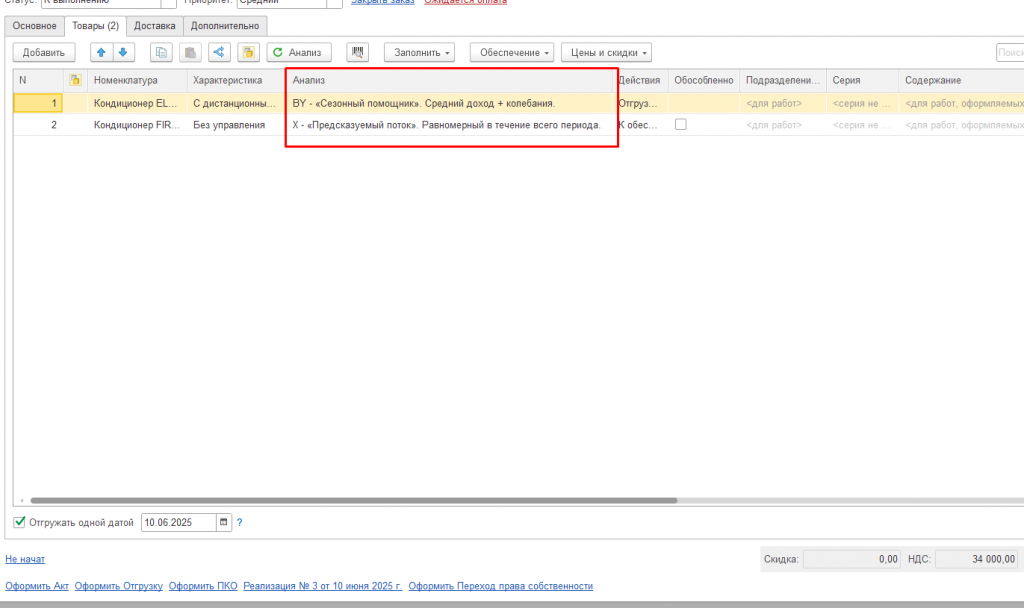Click the split row icon

219,52
